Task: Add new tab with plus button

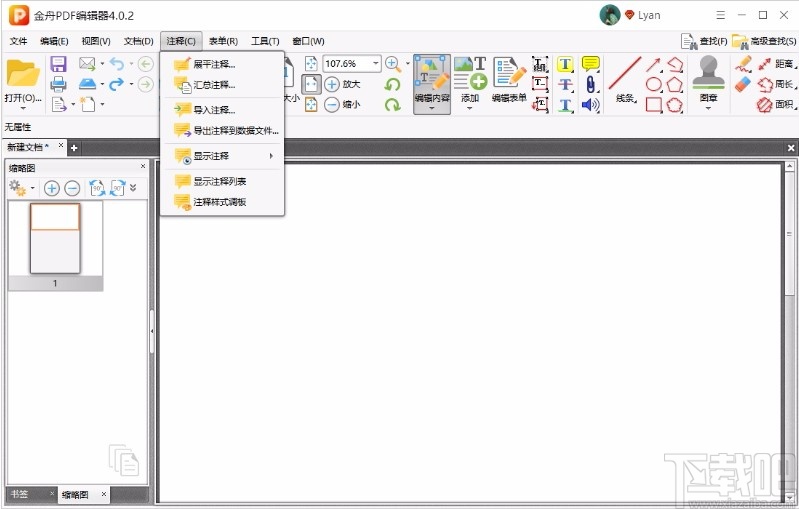Action: tap(74, 148)
